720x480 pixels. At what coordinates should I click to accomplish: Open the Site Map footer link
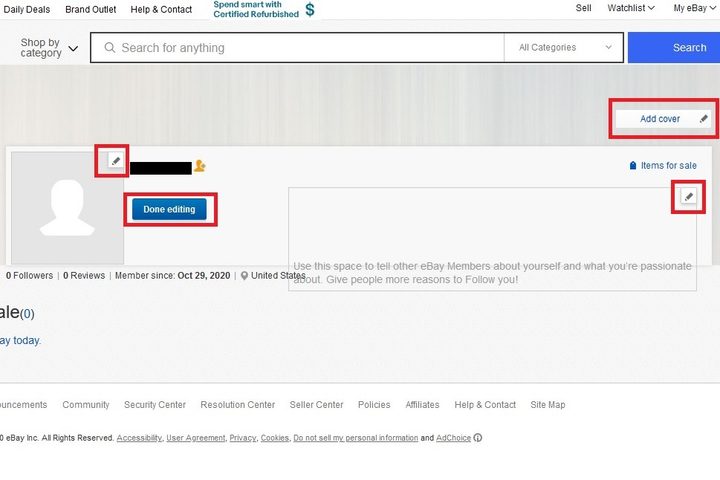(548, 405)
